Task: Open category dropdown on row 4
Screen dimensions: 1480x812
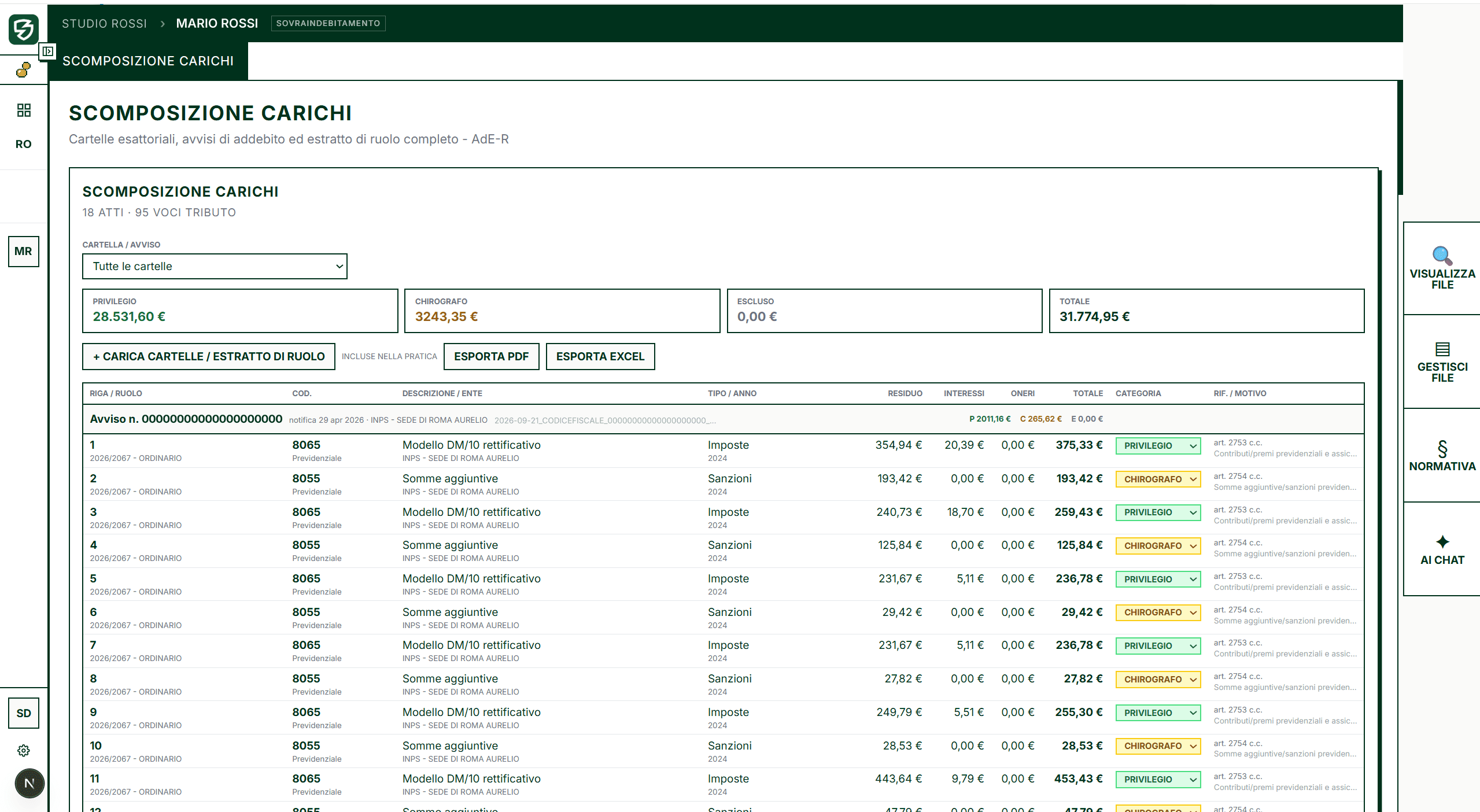Action: tap(1158, 546)
